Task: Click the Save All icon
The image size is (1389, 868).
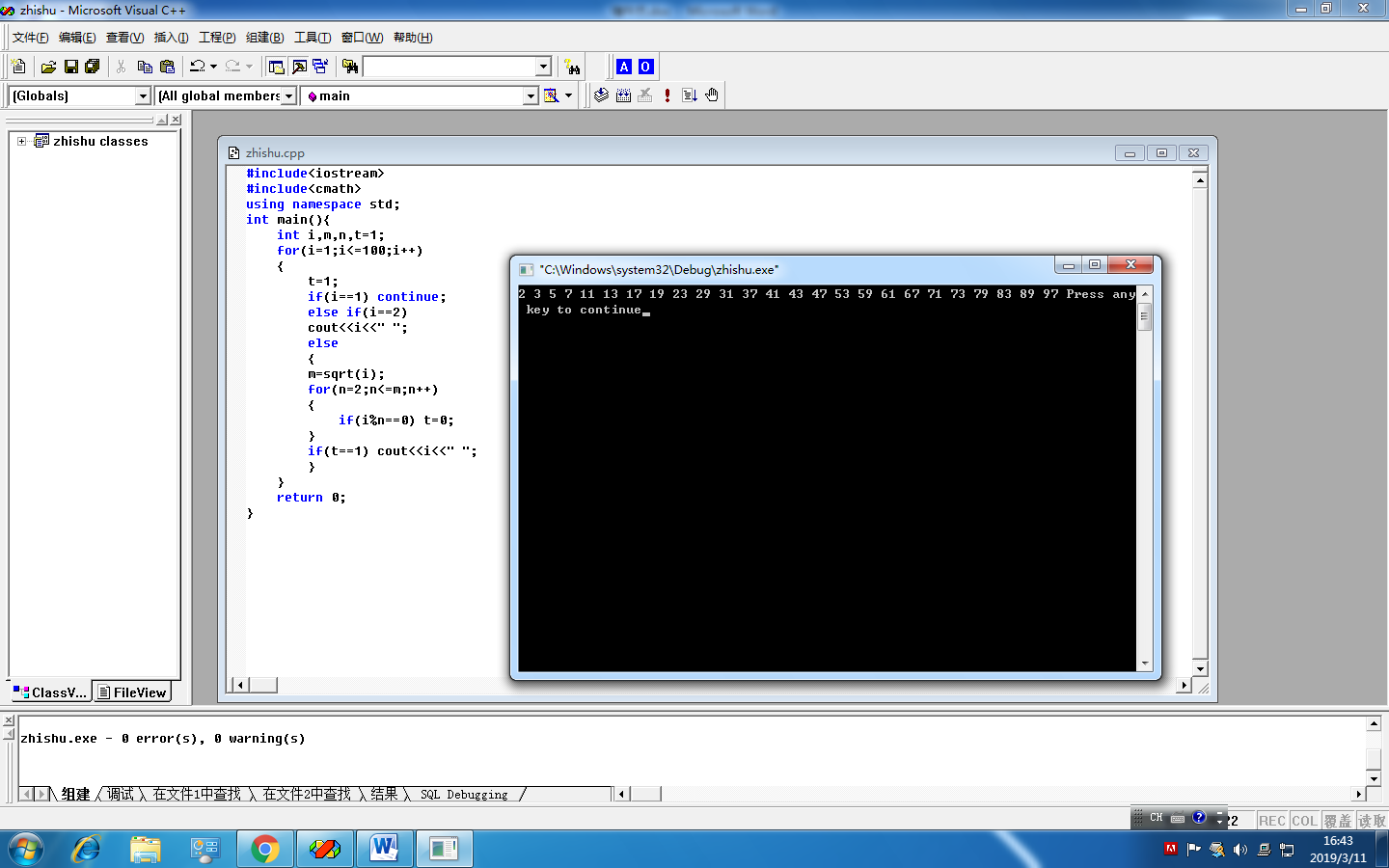Action: [92, 67]
